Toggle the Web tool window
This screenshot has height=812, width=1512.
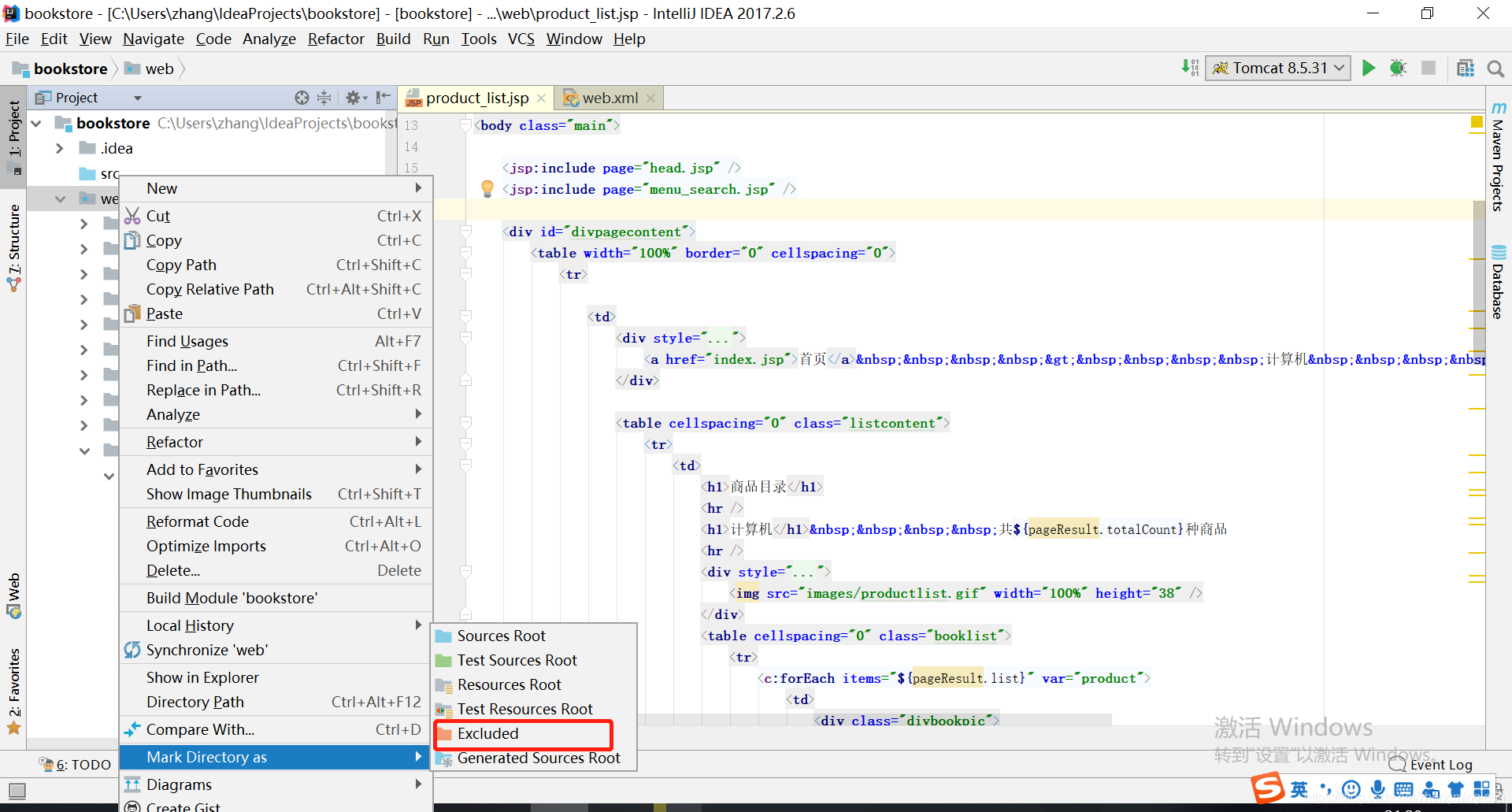pos(13,595)
